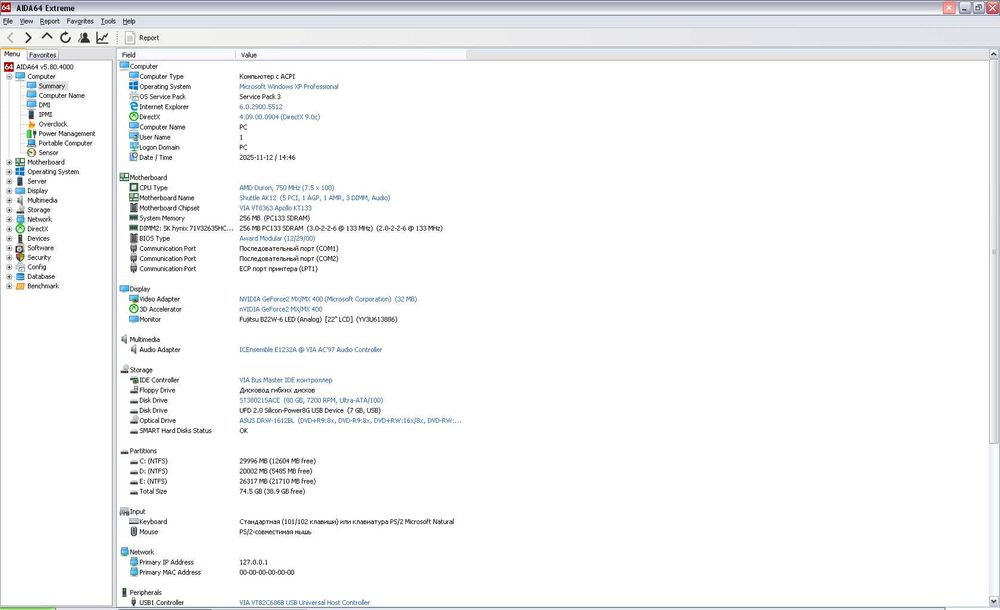The height and width of the screenshot is (610, 1000).
Task: Open the Manage User toolbar icon
Action: point(84,38)
